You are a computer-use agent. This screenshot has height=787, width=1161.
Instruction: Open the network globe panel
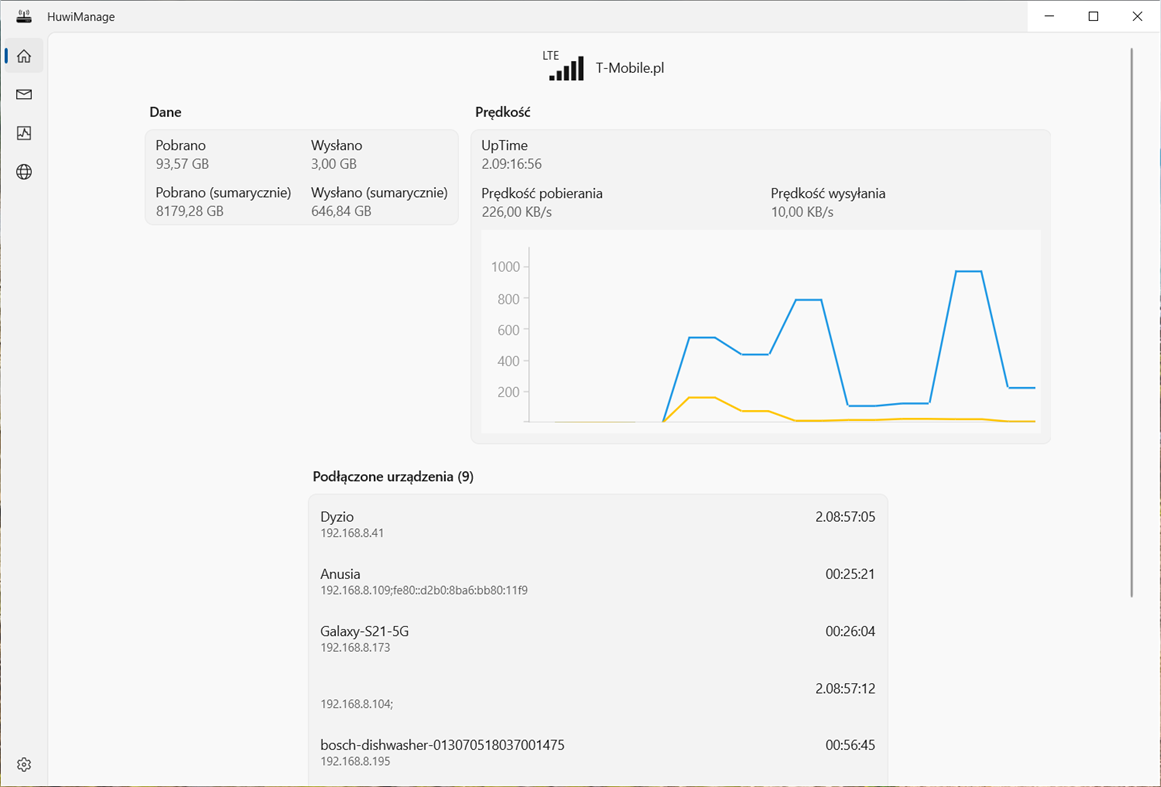[x=23, y=171]
